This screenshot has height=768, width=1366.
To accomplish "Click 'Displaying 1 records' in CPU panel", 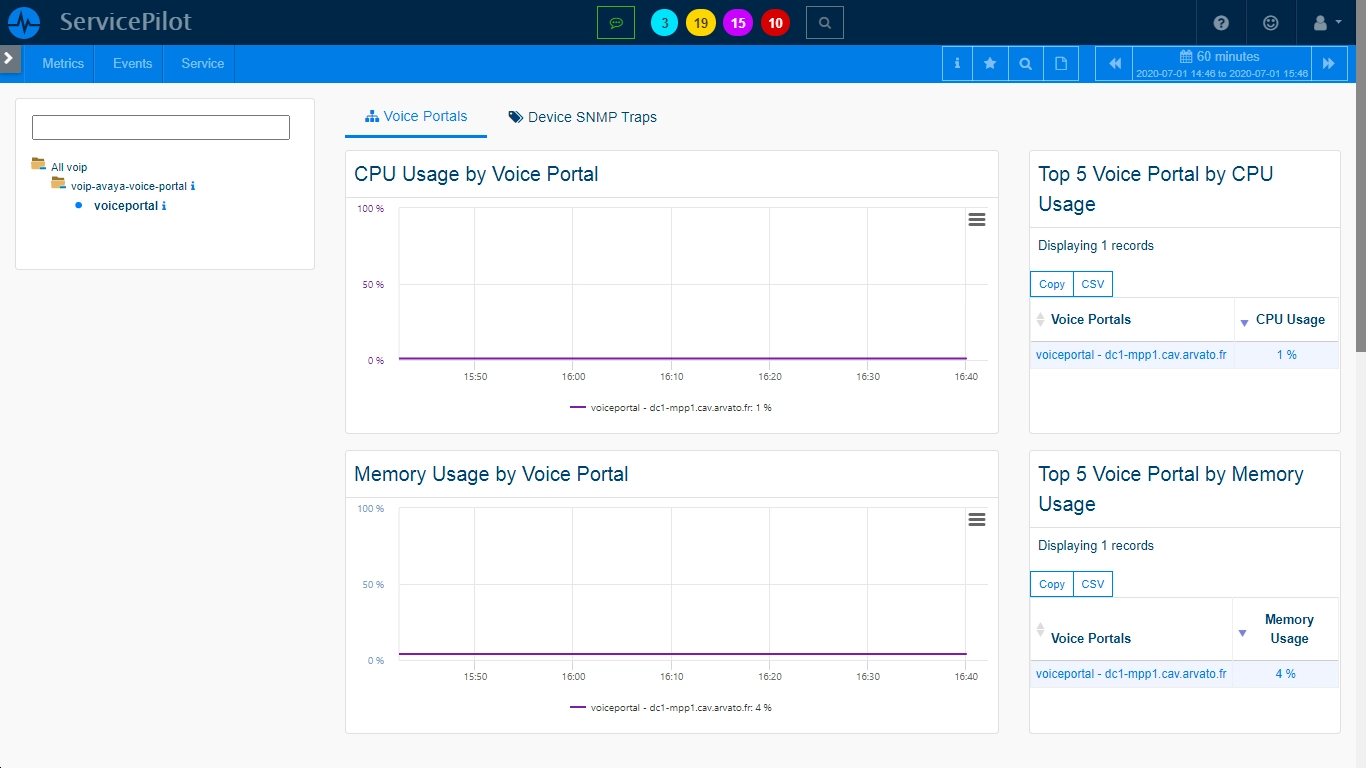I will click(1096, 246).
